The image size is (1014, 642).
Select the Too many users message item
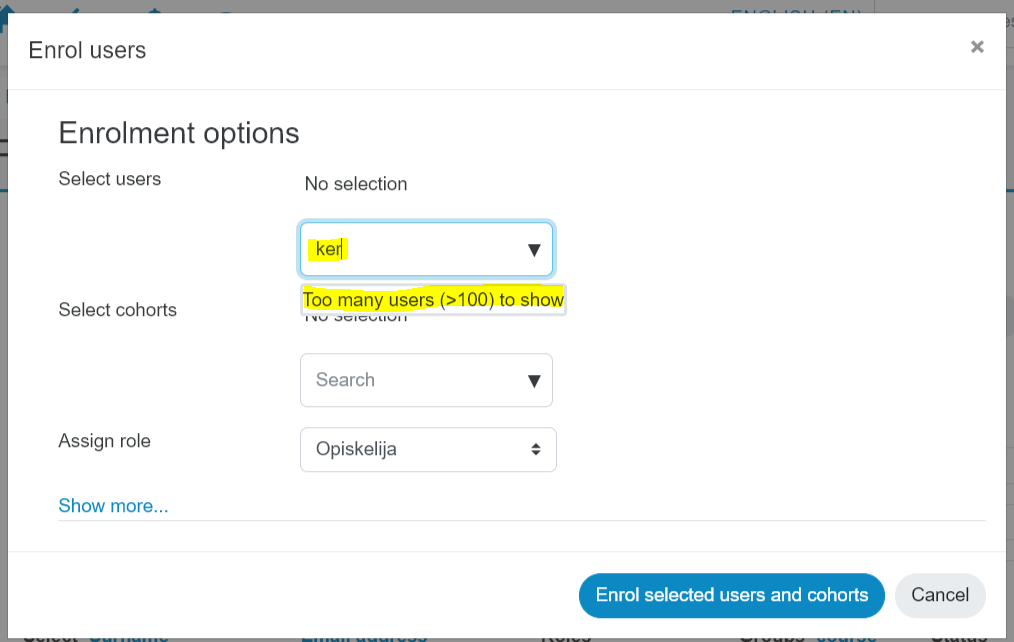coord(433,300)
